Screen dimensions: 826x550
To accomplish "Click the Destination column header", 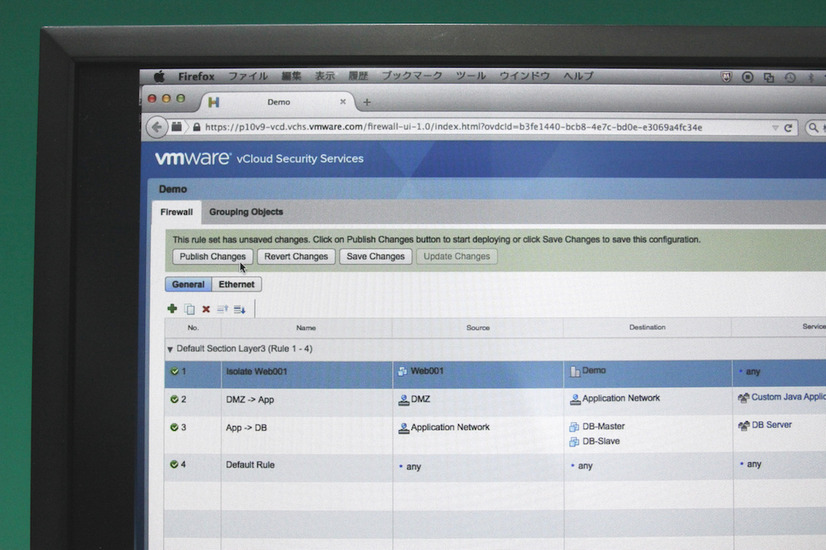I will click(647, 327).
